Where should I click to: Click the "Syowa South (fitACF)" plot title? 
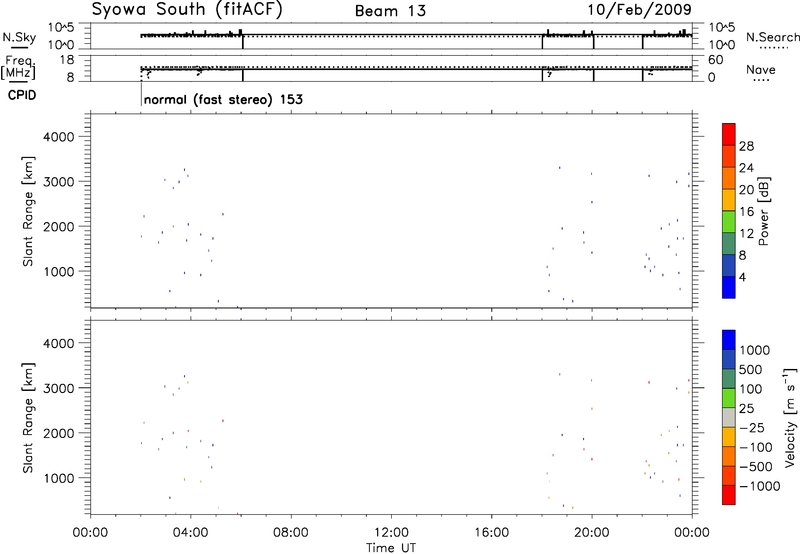187,10
